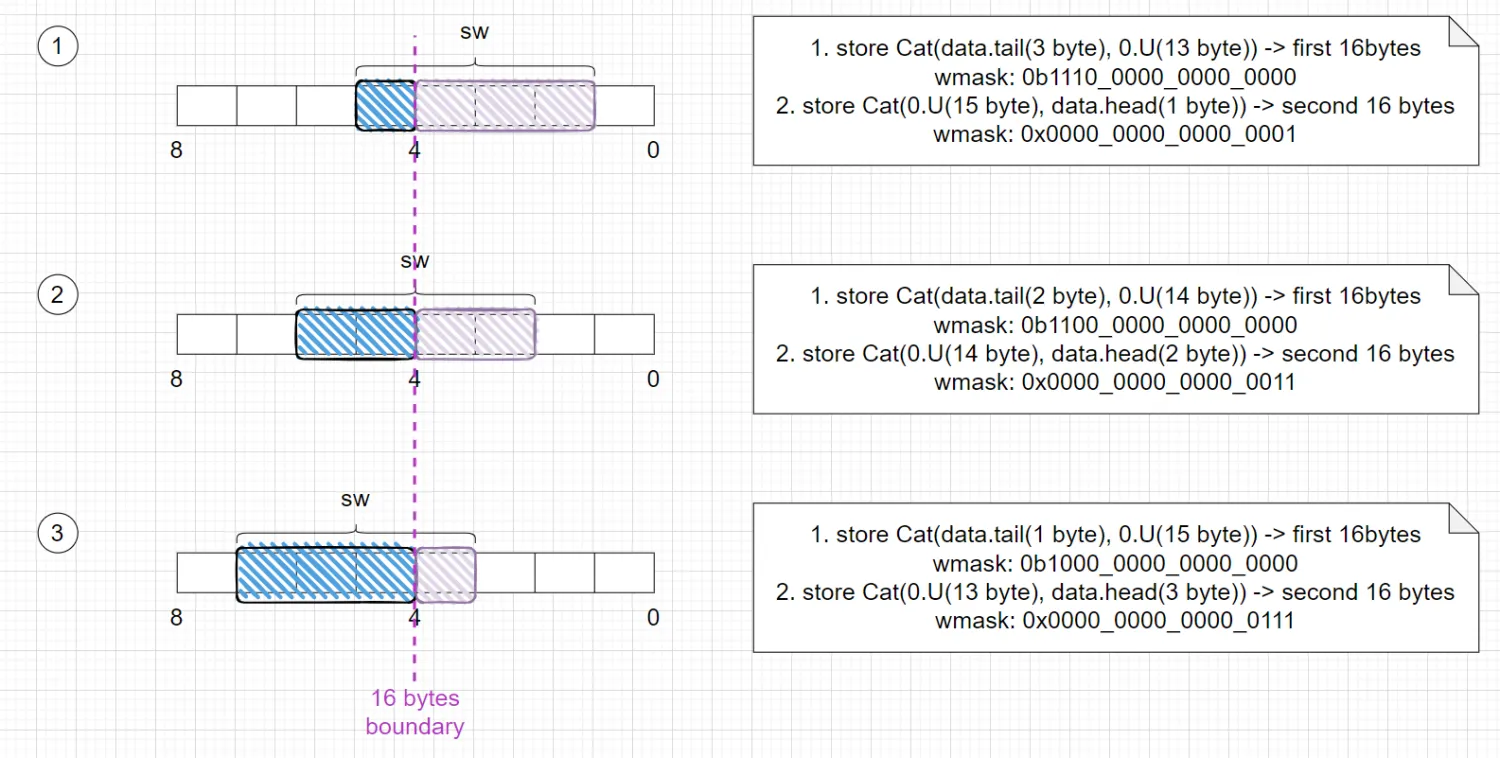Select the dashed purple boundary line
The image size is (1500, 758).
pos(415,355)
